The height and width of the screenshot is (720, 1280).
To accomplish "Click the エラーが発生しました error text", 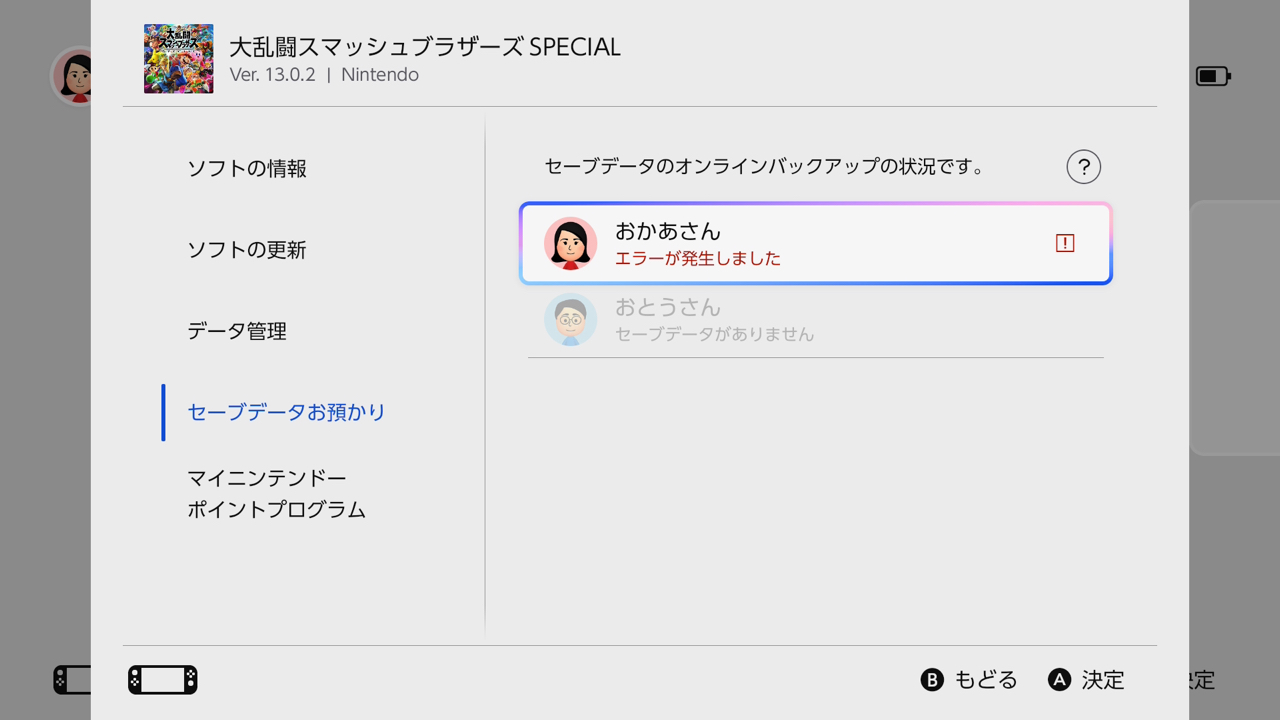I will 698,258.
